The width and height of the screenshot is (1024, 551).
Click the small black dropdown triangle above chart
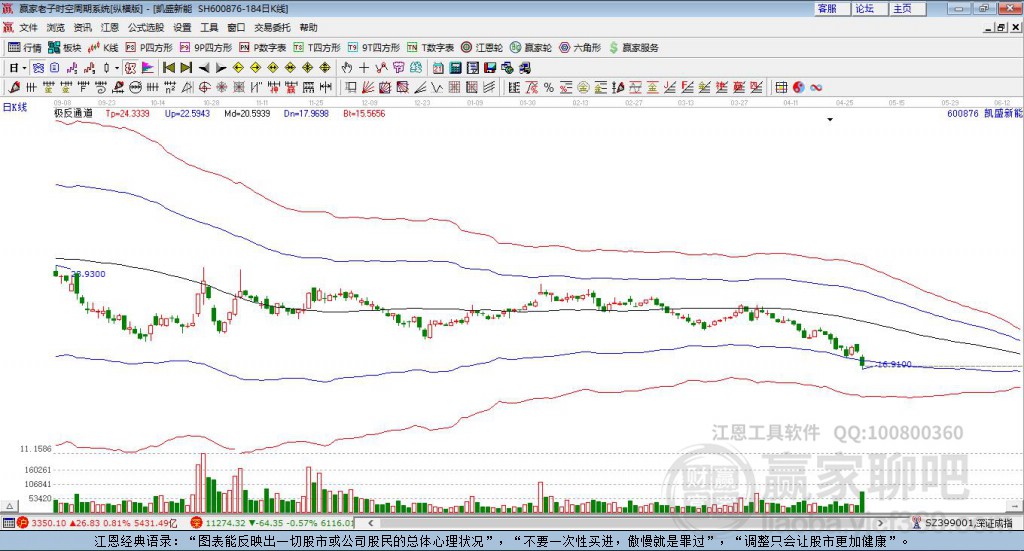pyautogui.click(x=830, y=119)
